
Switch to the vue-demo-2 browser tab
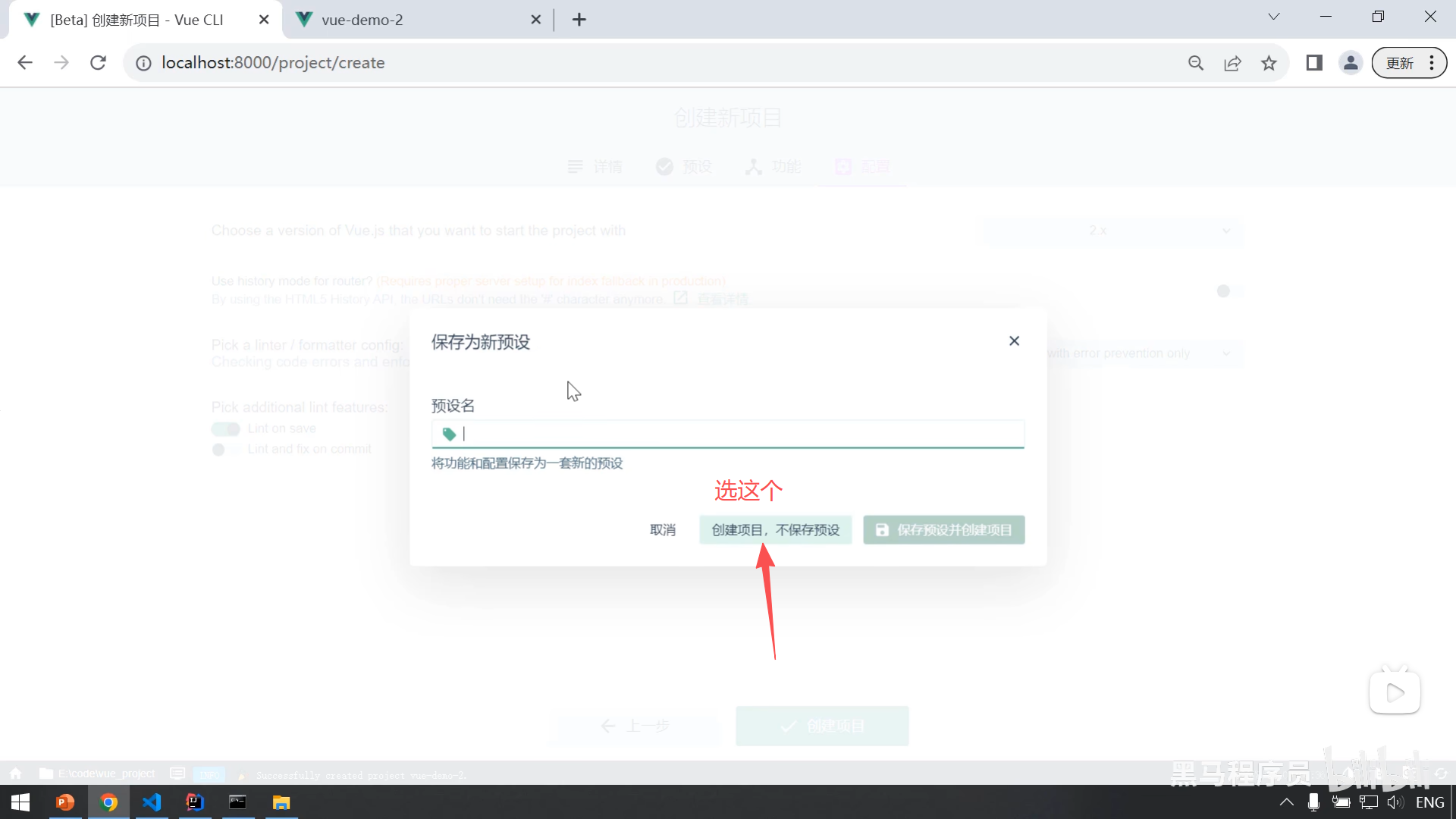[x=362, y=20]
